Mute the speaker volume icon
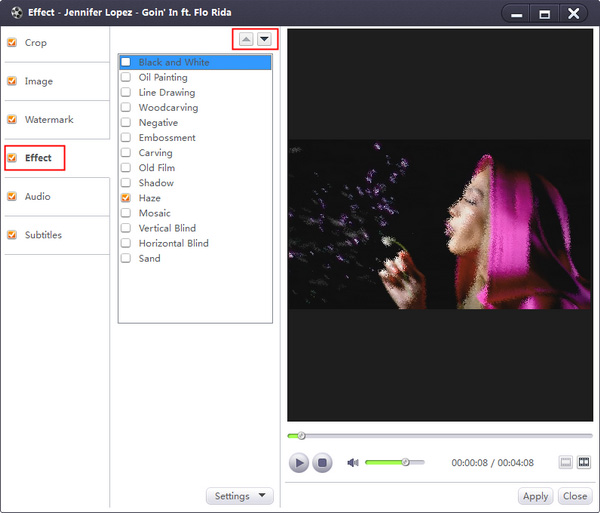600x513 pixels. click(x=353, y=463)
